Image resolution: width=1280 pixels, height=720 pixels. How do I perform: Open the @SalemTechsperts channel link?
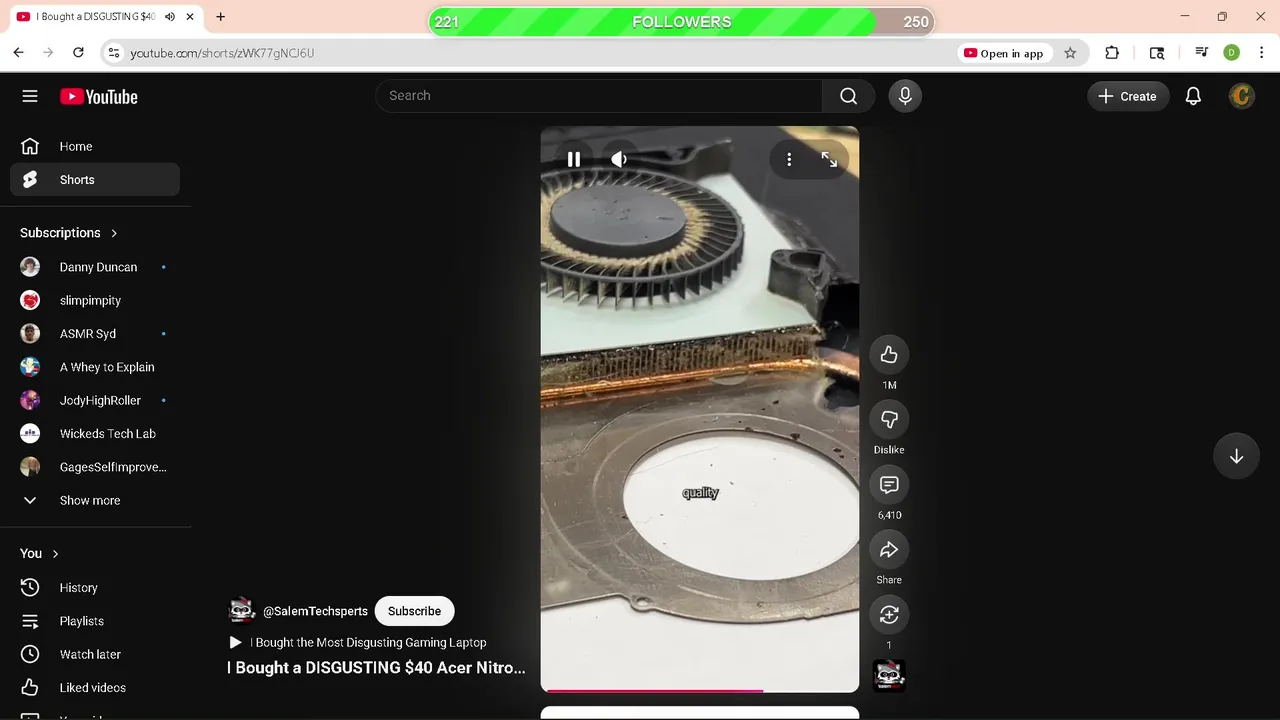pos(315,611)
